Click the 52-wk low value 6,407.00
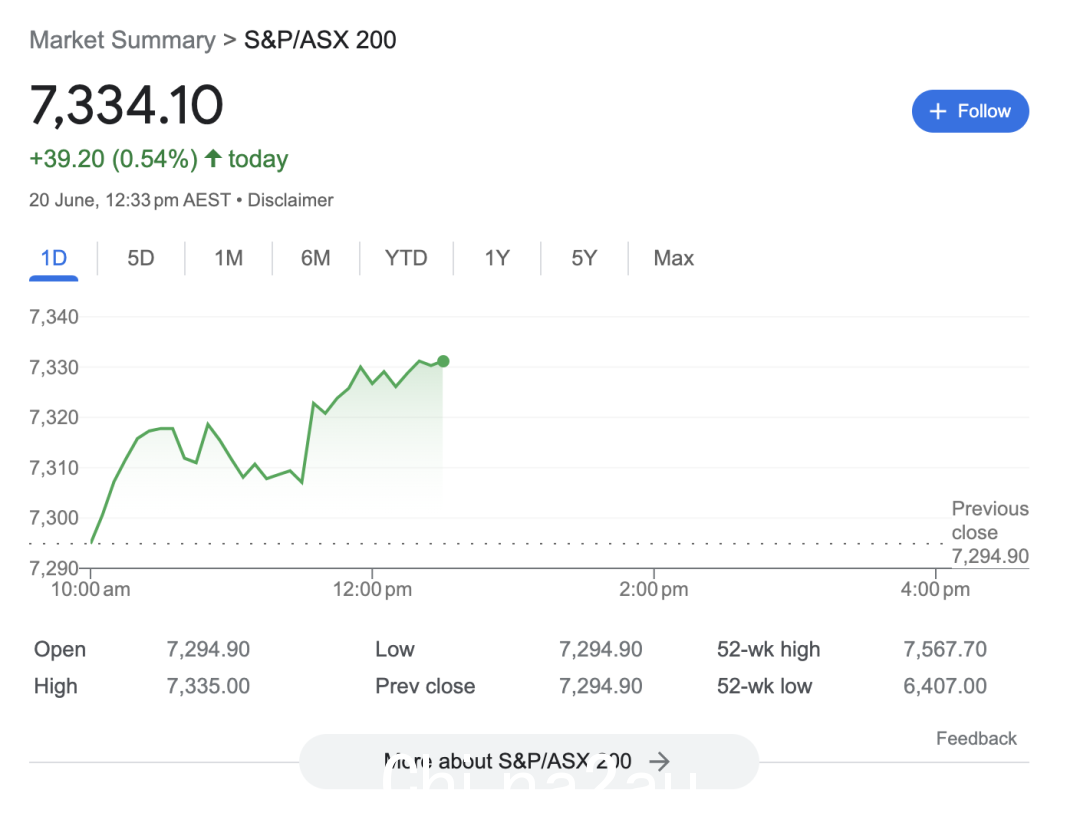Viewport: 1080px width, 813px height. click(x=945, y=686)
